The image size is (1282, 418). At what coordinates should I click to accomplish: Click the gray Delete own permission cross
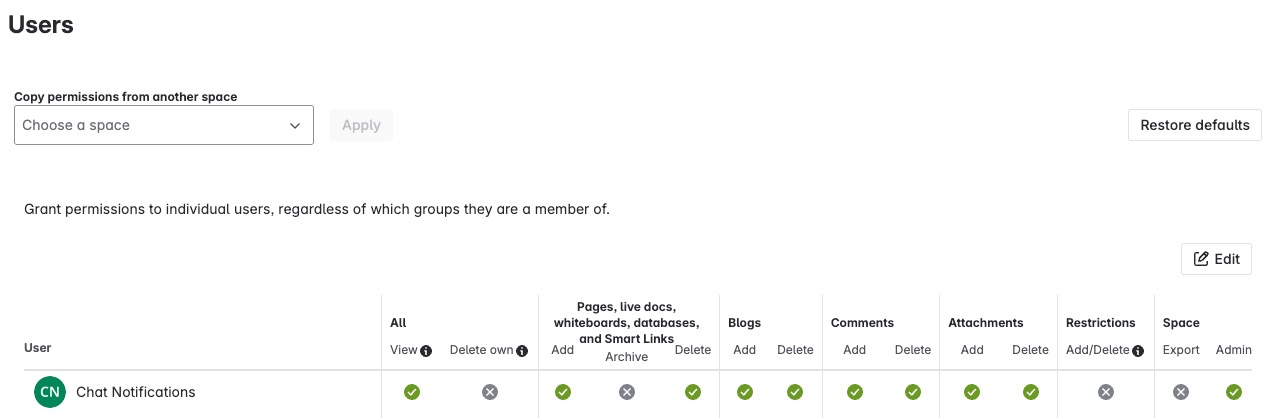(x=489, y=392)
